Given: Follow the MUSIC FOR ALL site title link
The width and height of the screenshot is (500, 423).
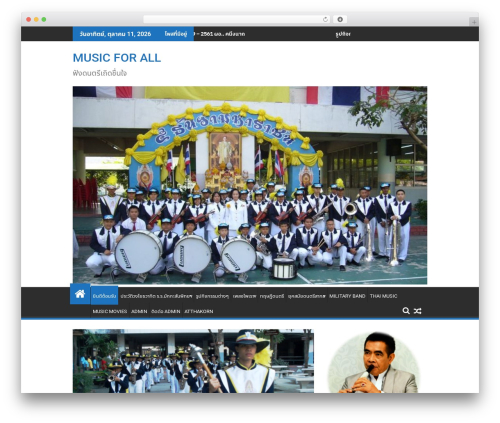Looking at the screenshot, I should tap(117, 58).
